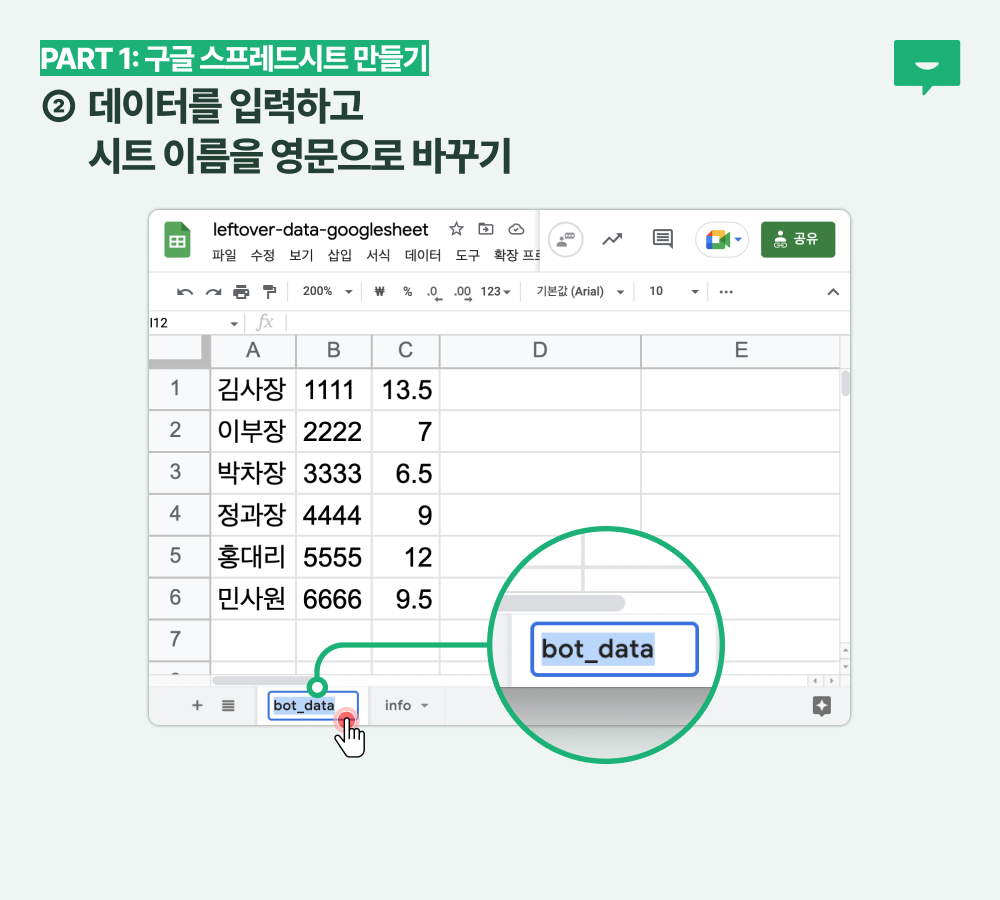Select column E header
The height and width of the screenshot is (900, 1000).
[740, 351]
